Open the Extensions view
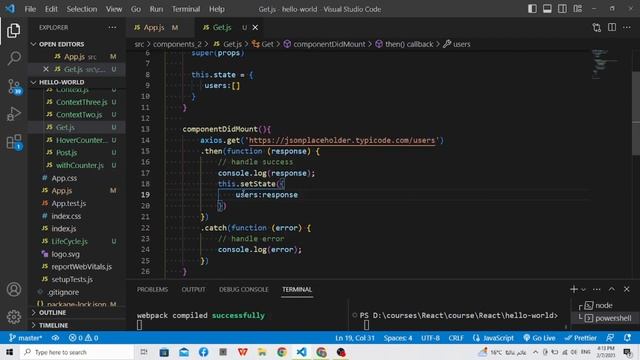640x360 pixels. pos(14,142)
